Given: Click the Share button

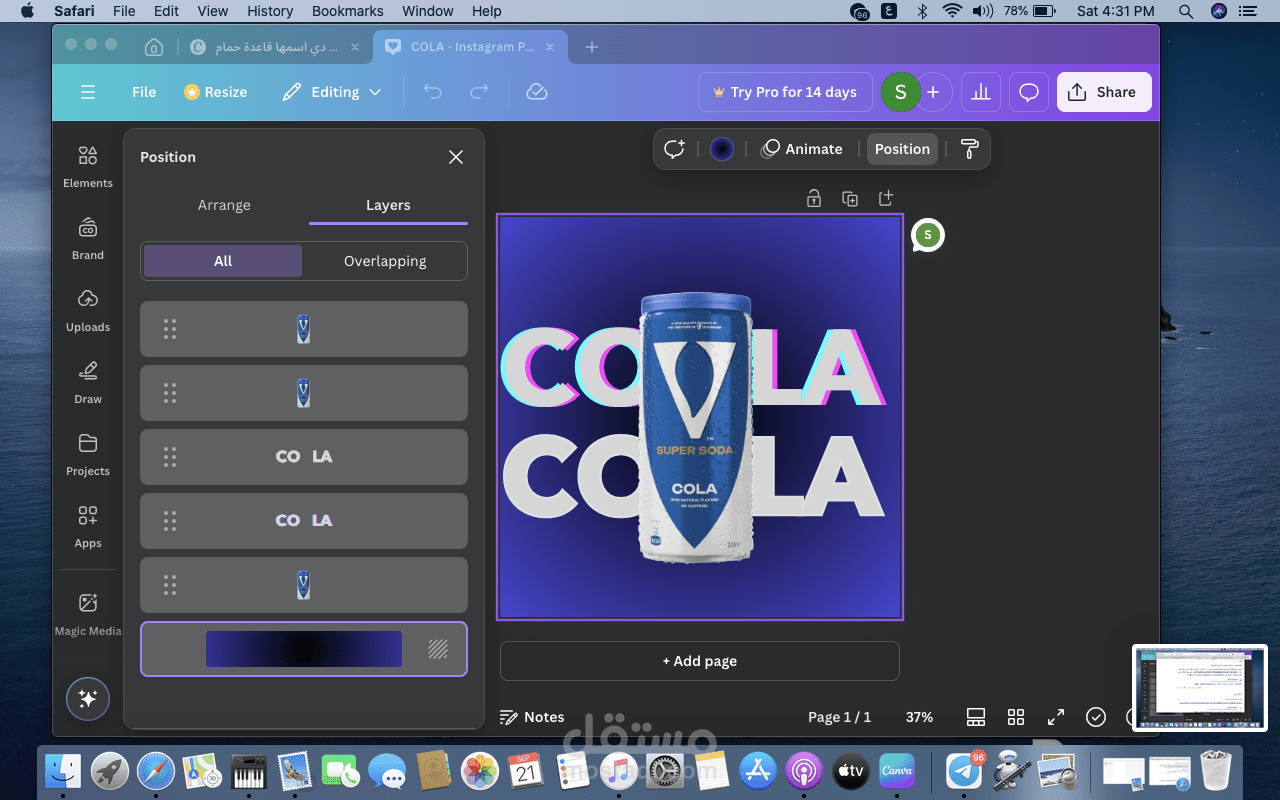Looking at the screenshot, I should [1104, 92].
